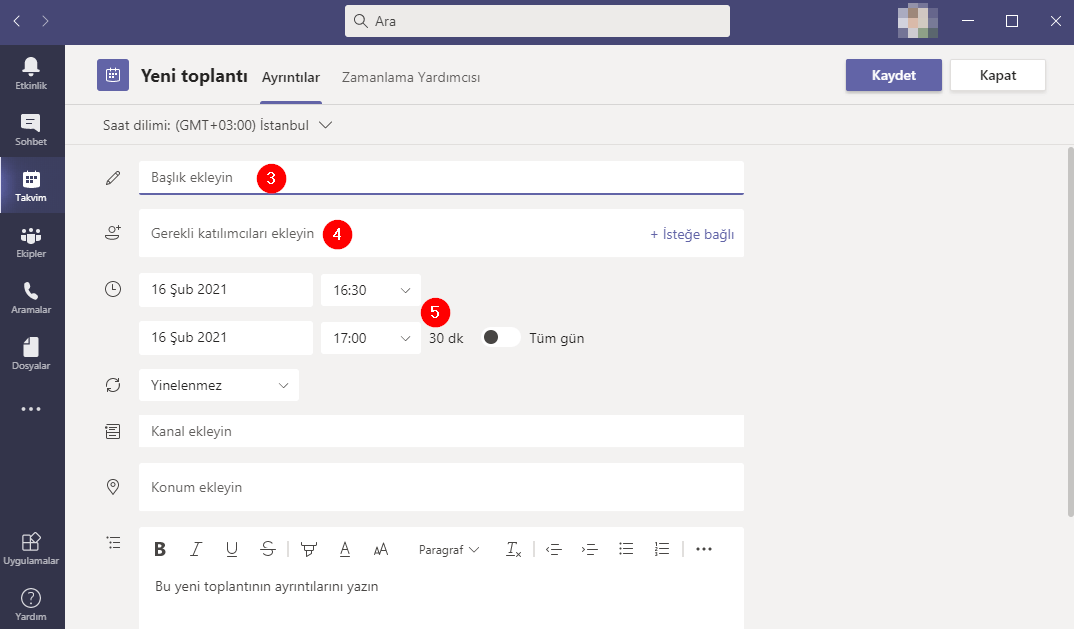The image size is (1074, 629).
Task: Click the Ara search box
Action: coord(537,20)
